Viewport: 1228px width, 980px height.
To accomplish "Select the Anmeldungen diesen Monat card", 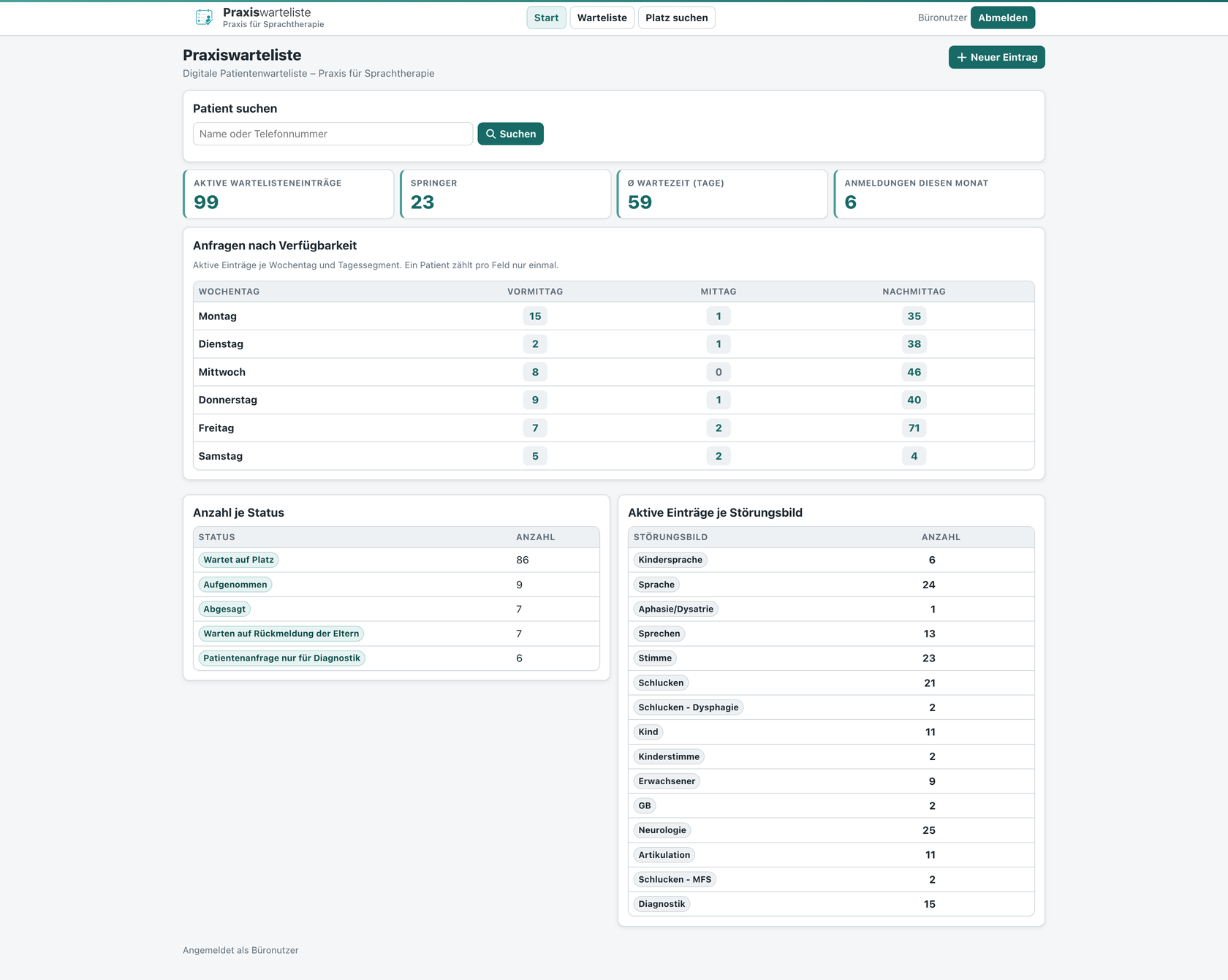I will tap(939, 194).
